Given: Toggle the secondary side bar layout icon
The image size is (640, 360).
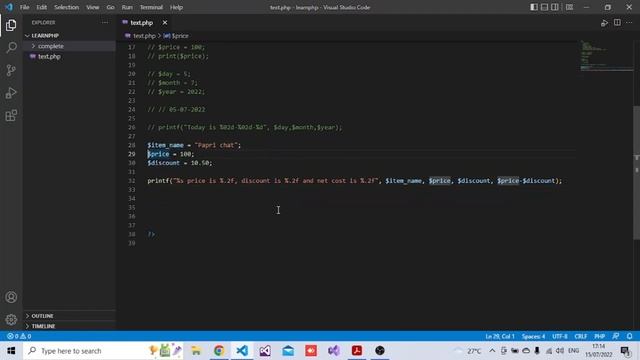Looking at the screenshot, I should pos(555,7).
